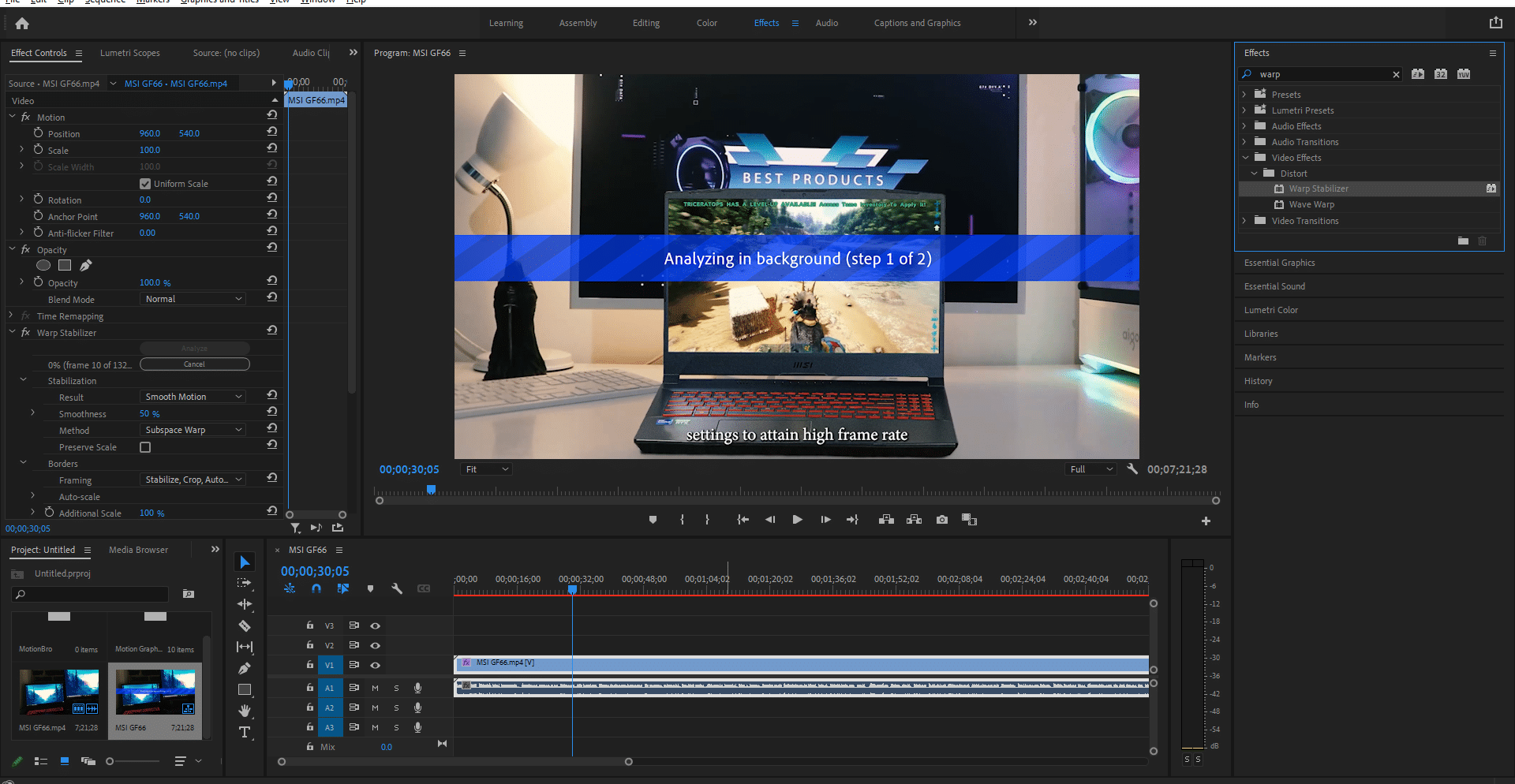Select the Pen tool in timeline toolbar
This screenshot has width=1515, height=784.
pyautogui.click(x=245, y=668)
